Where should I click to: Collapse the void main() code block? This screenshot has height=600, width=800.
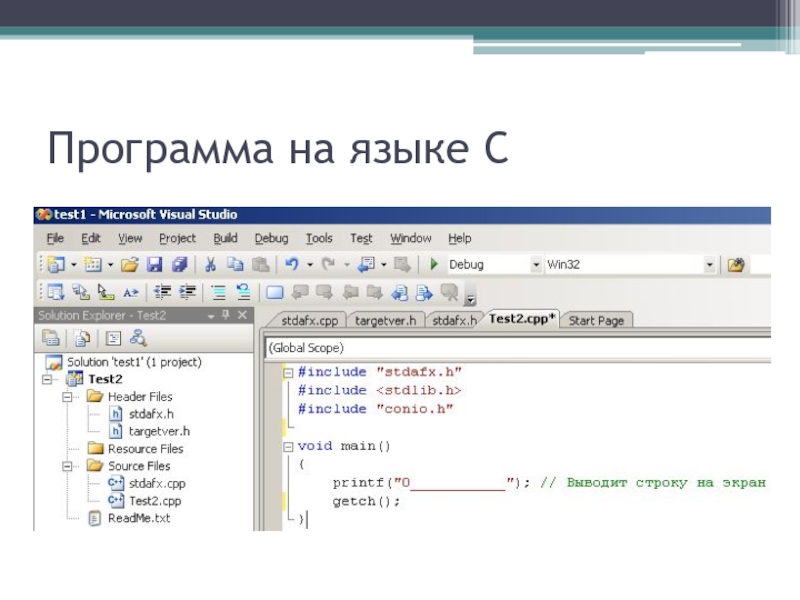pos(290,446)
